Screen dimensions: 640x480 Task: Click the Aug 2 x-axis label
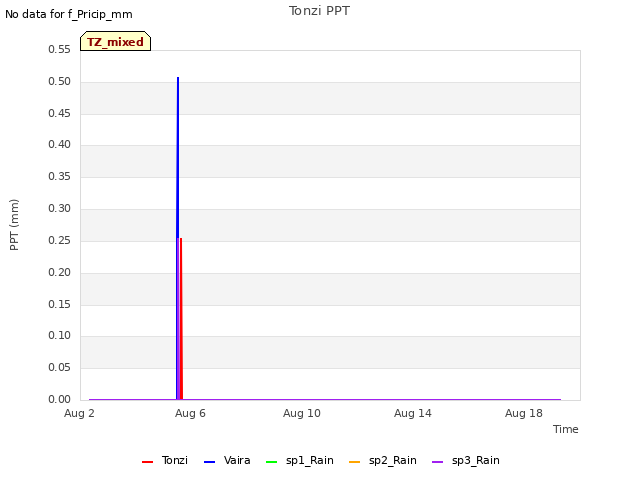(x=79, y=413)
